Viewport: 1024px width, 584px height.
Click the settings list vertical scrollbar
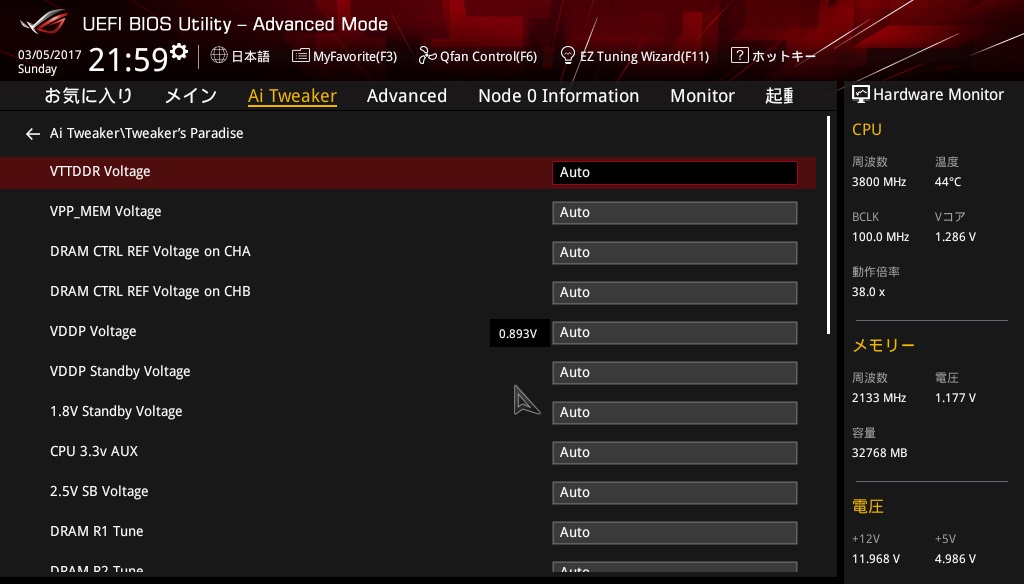828,225
